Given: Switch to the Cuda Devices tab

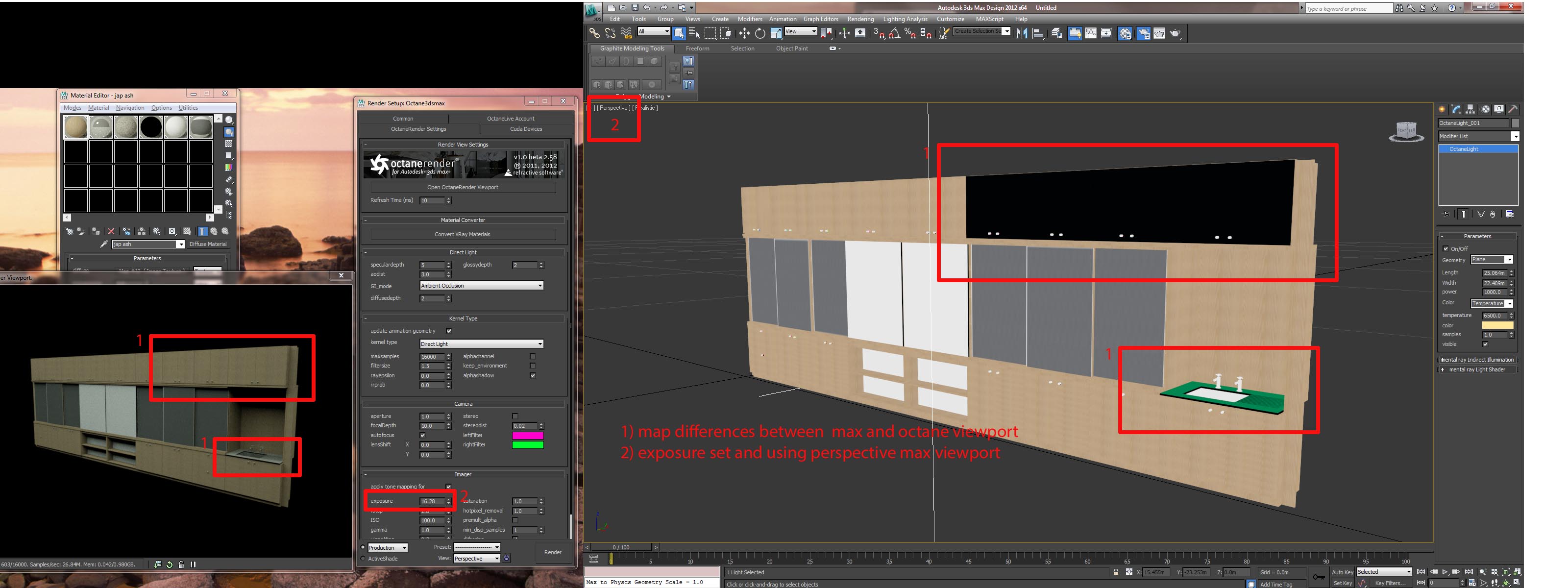Looking at the screenshot, I should point(526,129).
